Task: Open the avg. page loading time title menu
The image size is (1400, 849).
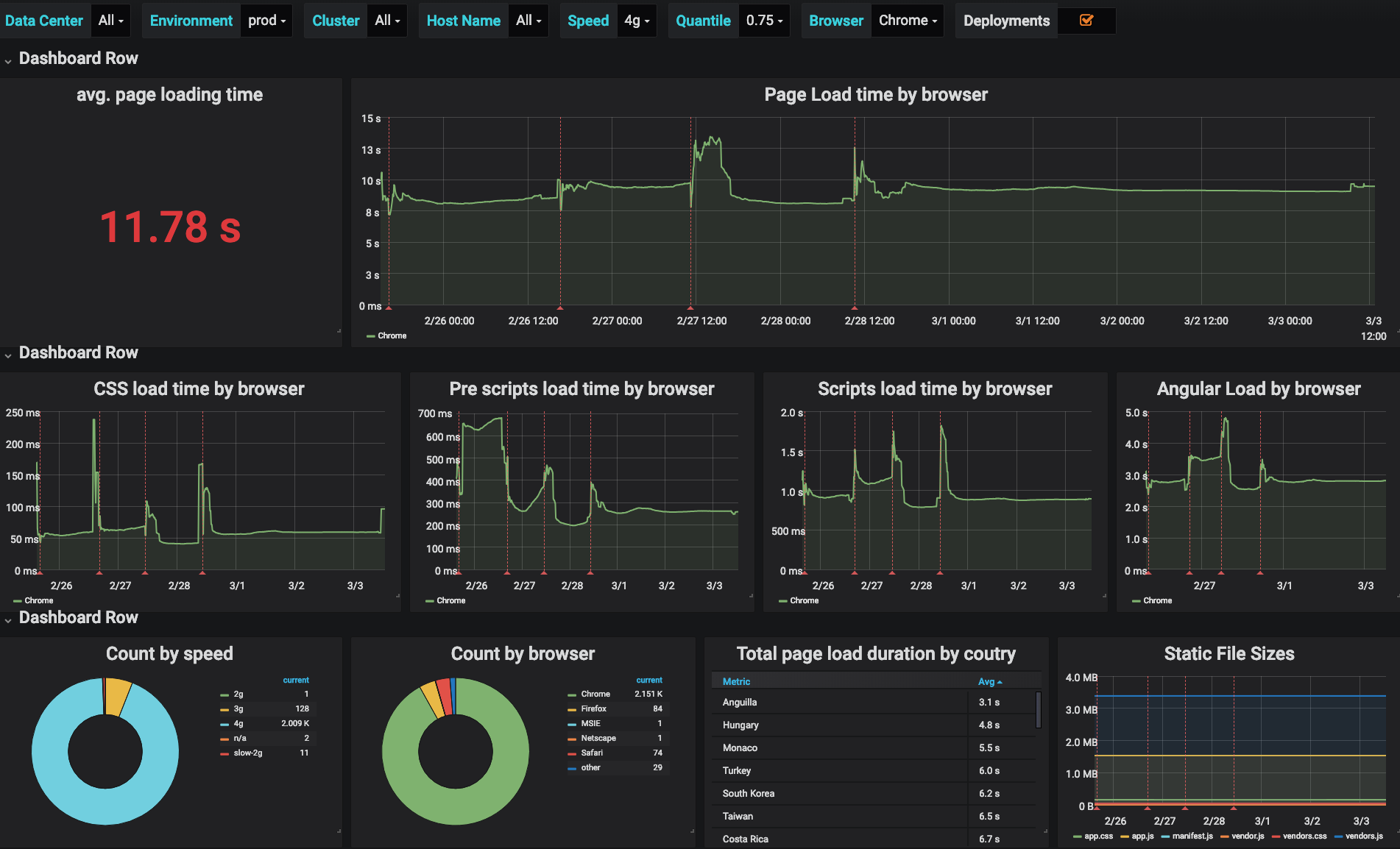Action: coord(170,94)
